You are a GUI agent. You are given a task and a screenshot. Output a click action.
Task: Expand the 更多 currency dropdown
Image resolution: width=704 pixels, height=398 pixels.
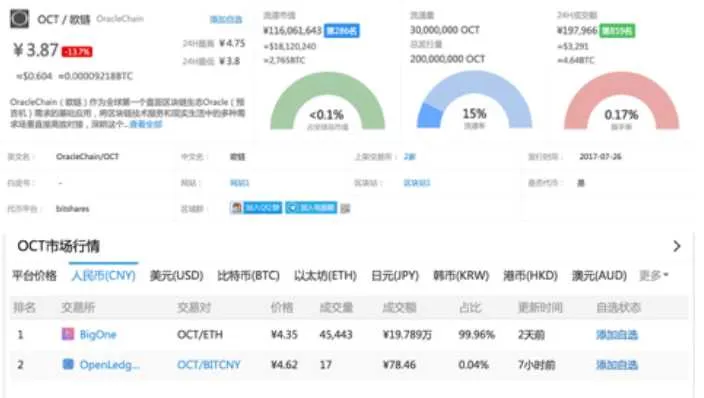click(x=654, y=275)
